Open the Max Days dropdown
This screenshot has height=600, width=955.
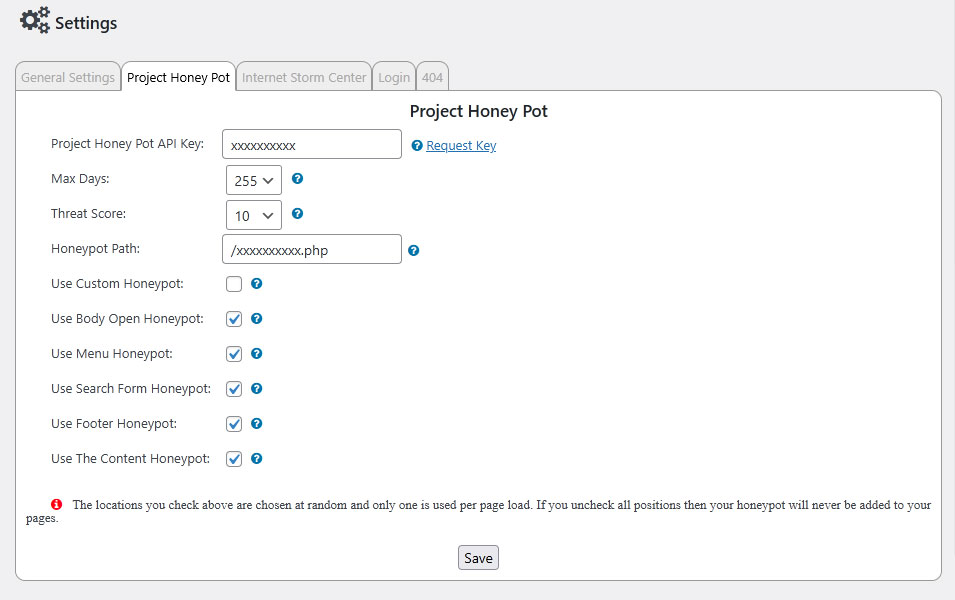(x=253, y=180)
